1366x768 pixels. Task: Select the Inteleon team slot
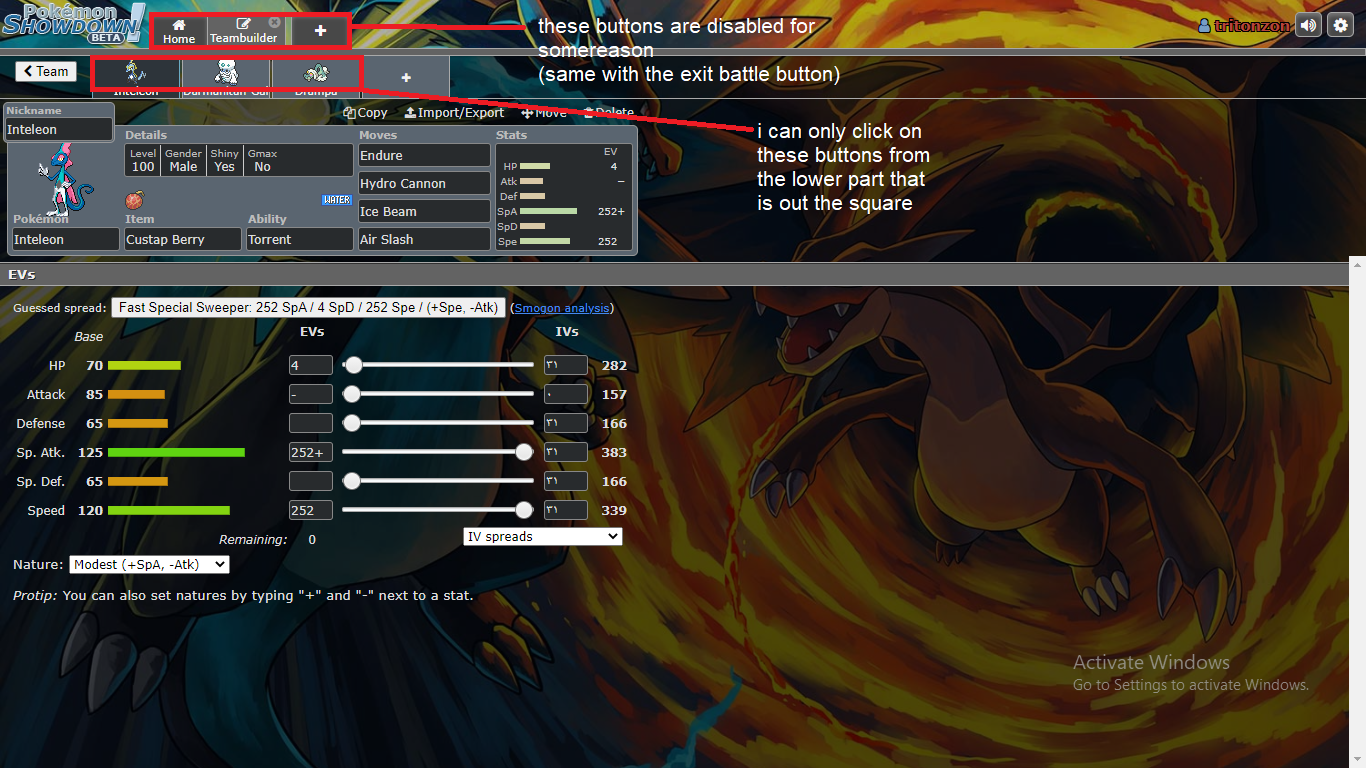[136, 76]
